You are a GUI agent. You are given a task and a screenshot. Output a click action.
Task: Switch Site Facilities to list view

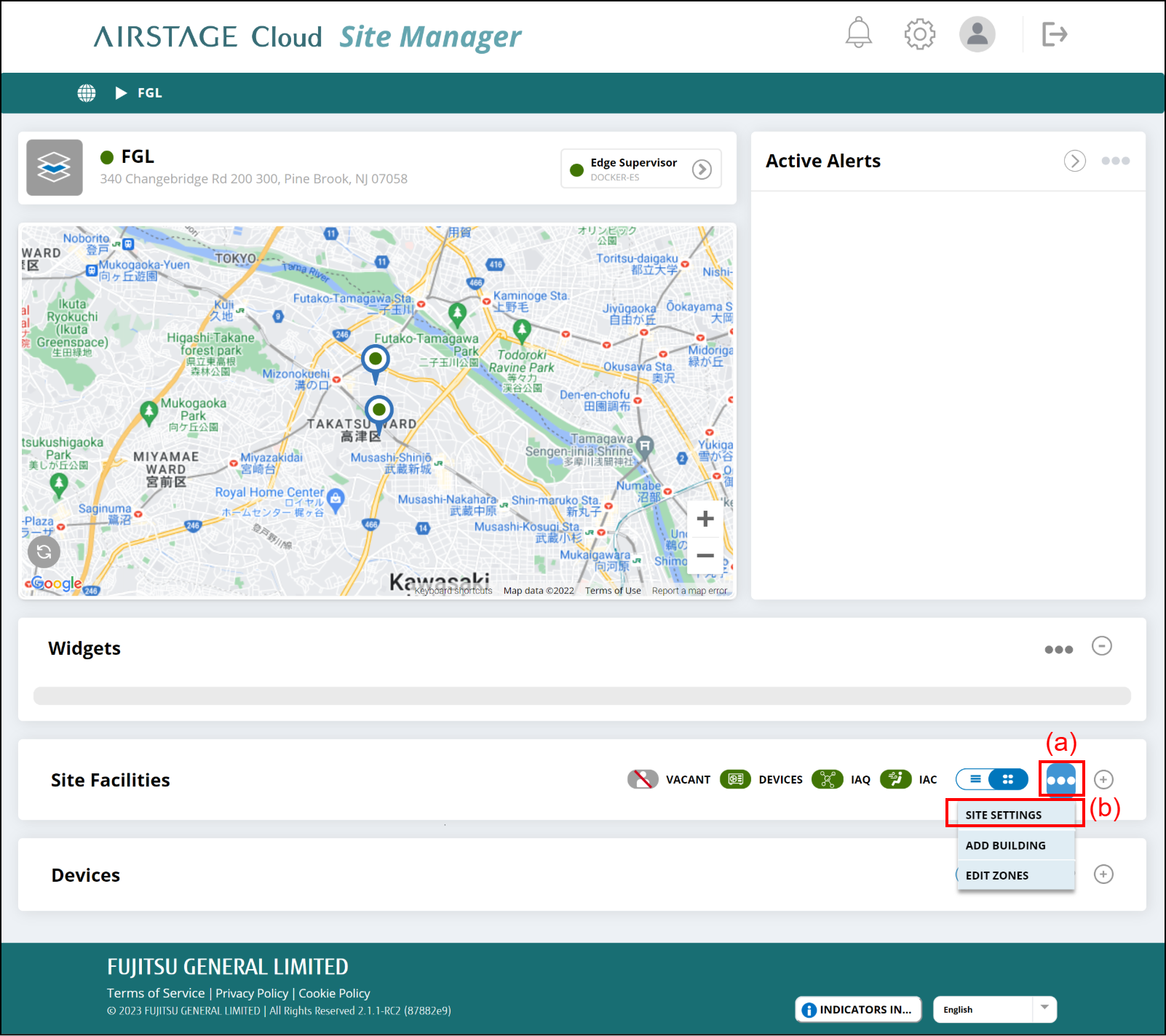pos(975,779)
